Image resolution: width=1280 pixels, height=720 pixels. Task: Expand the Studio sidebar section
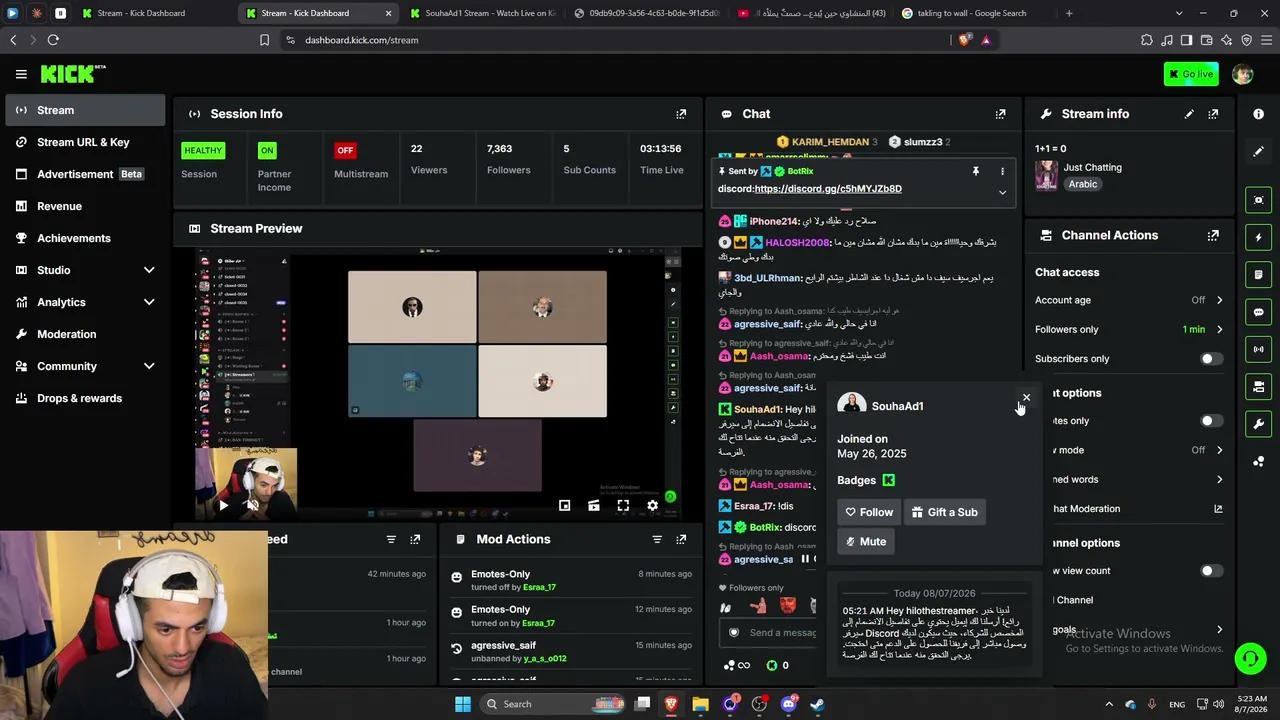pos(149,270)
